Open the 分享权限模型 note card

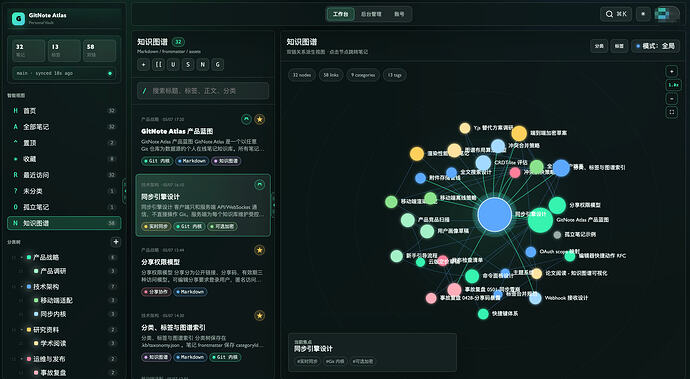coord(203,271)
